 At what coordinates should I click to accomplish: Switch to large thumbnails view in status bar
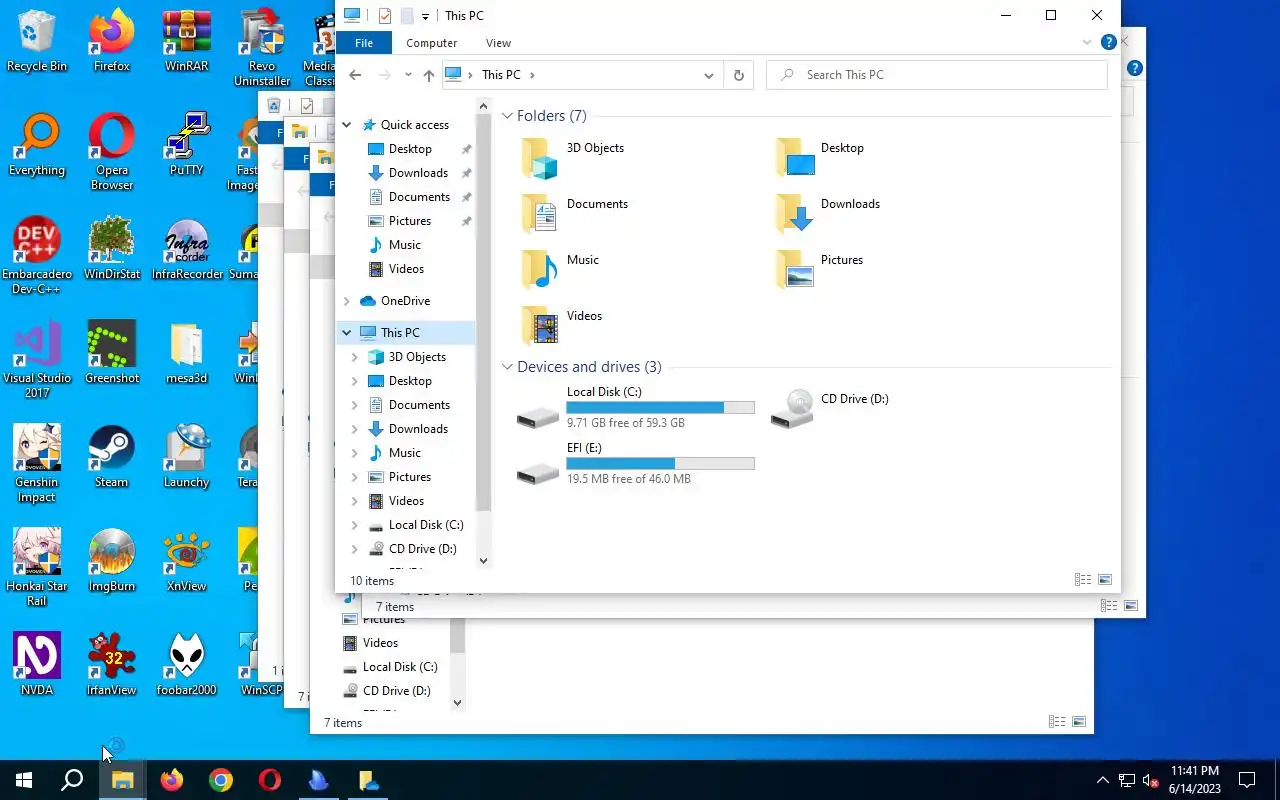[1105, 580]
